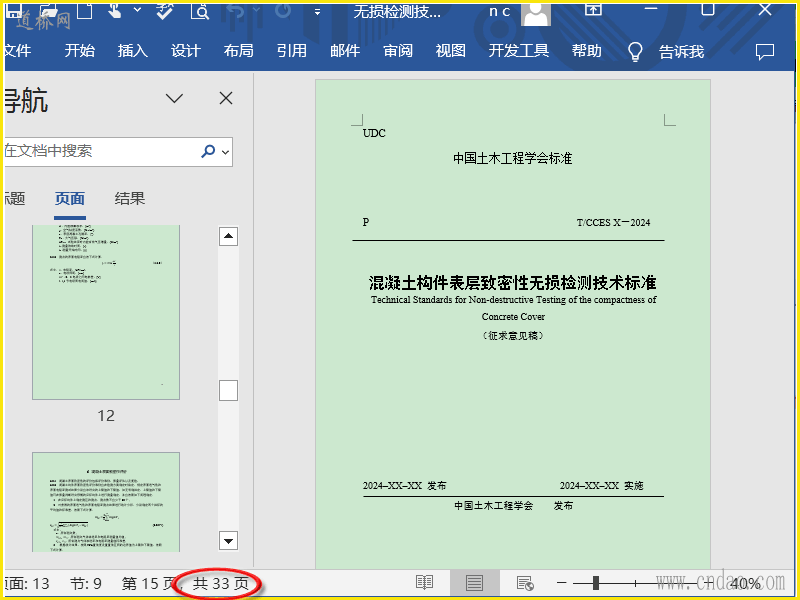This screenshot has height=600, width=800.
Task: Switch to the 视图 ribbon tab
Action: click(x=451, y=51)
